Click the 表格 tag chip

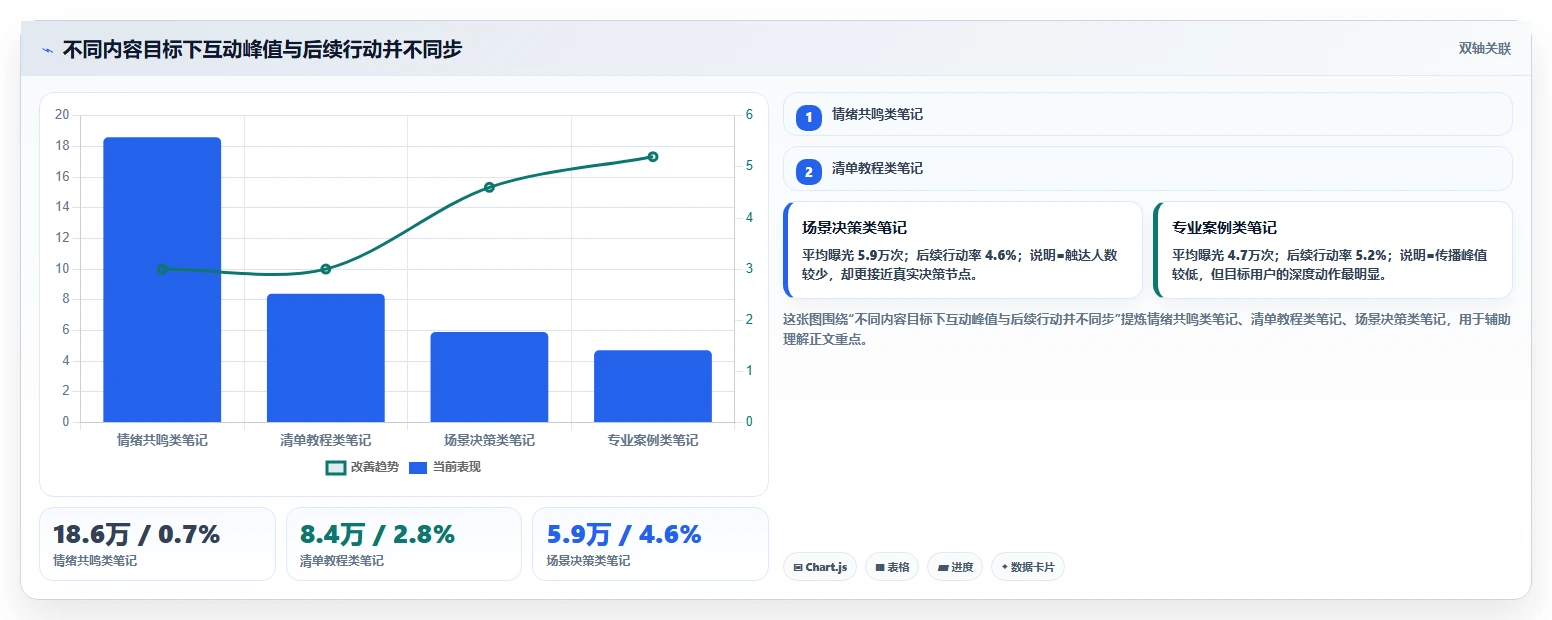pos(892,567)
